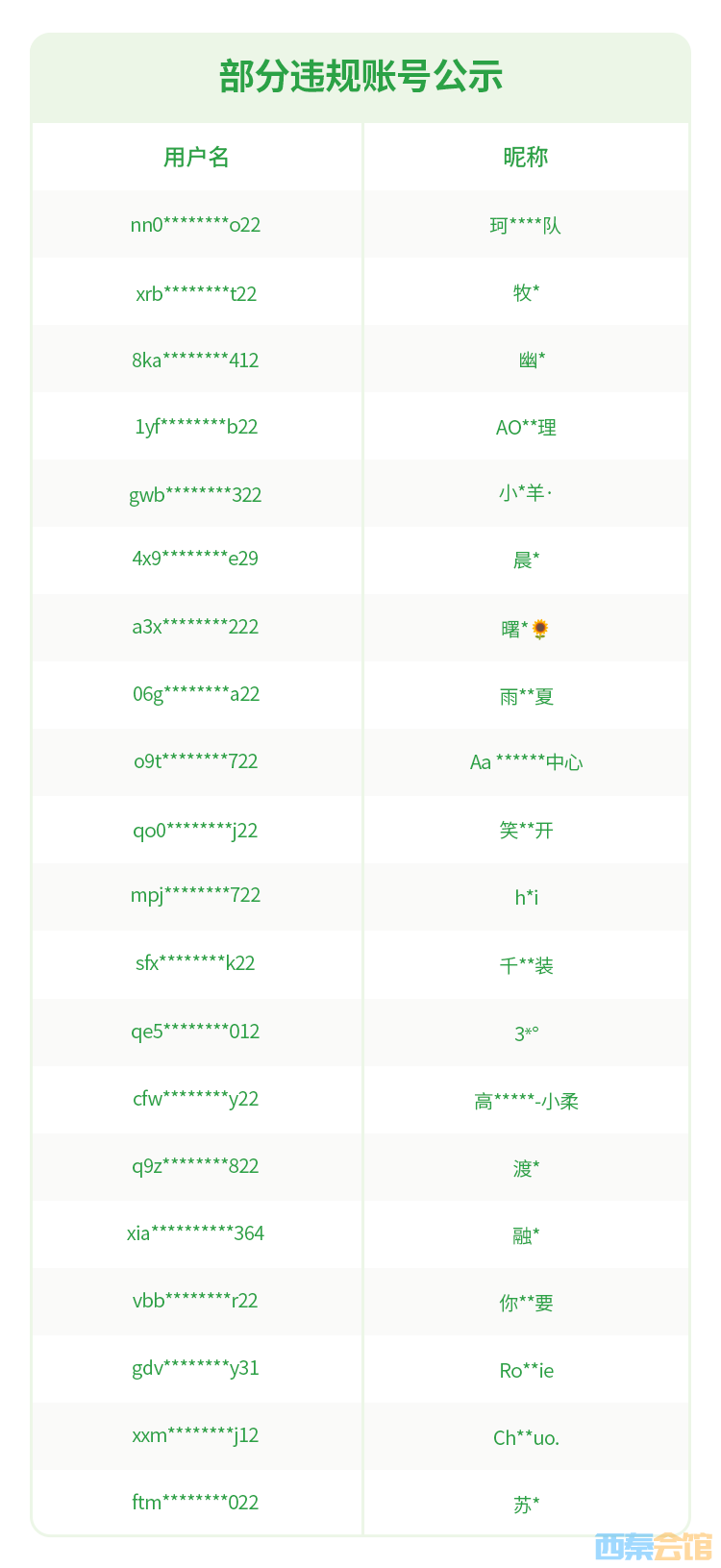Viewport: 721px width, 1568px height.
Task: Click nickname 雨**夏
Action: pyautogui.click(x=526, y=697)
